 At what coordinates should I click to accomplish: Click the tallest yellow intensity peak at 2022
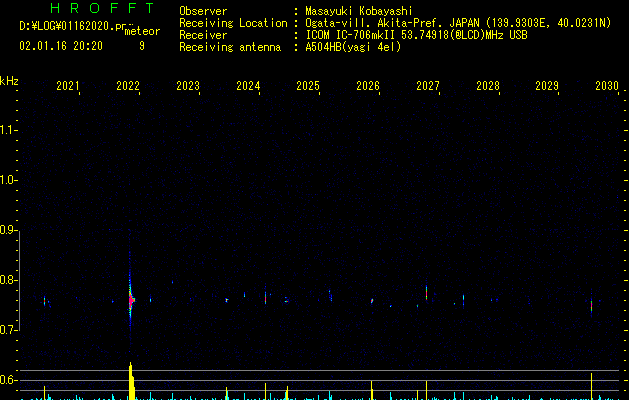[x=131, y=381]
